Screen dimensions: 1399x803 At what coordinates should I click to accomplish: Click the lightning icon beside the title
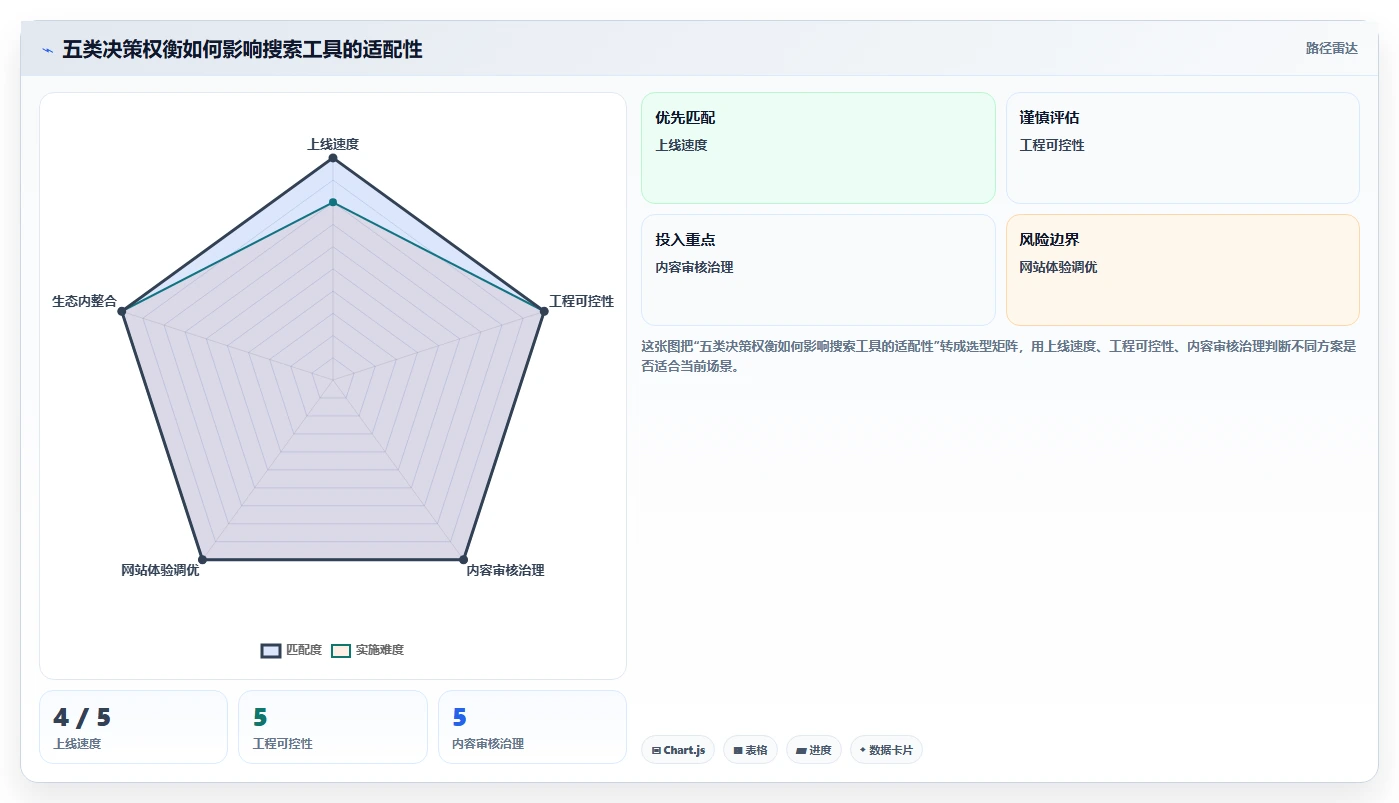point(47,50)
